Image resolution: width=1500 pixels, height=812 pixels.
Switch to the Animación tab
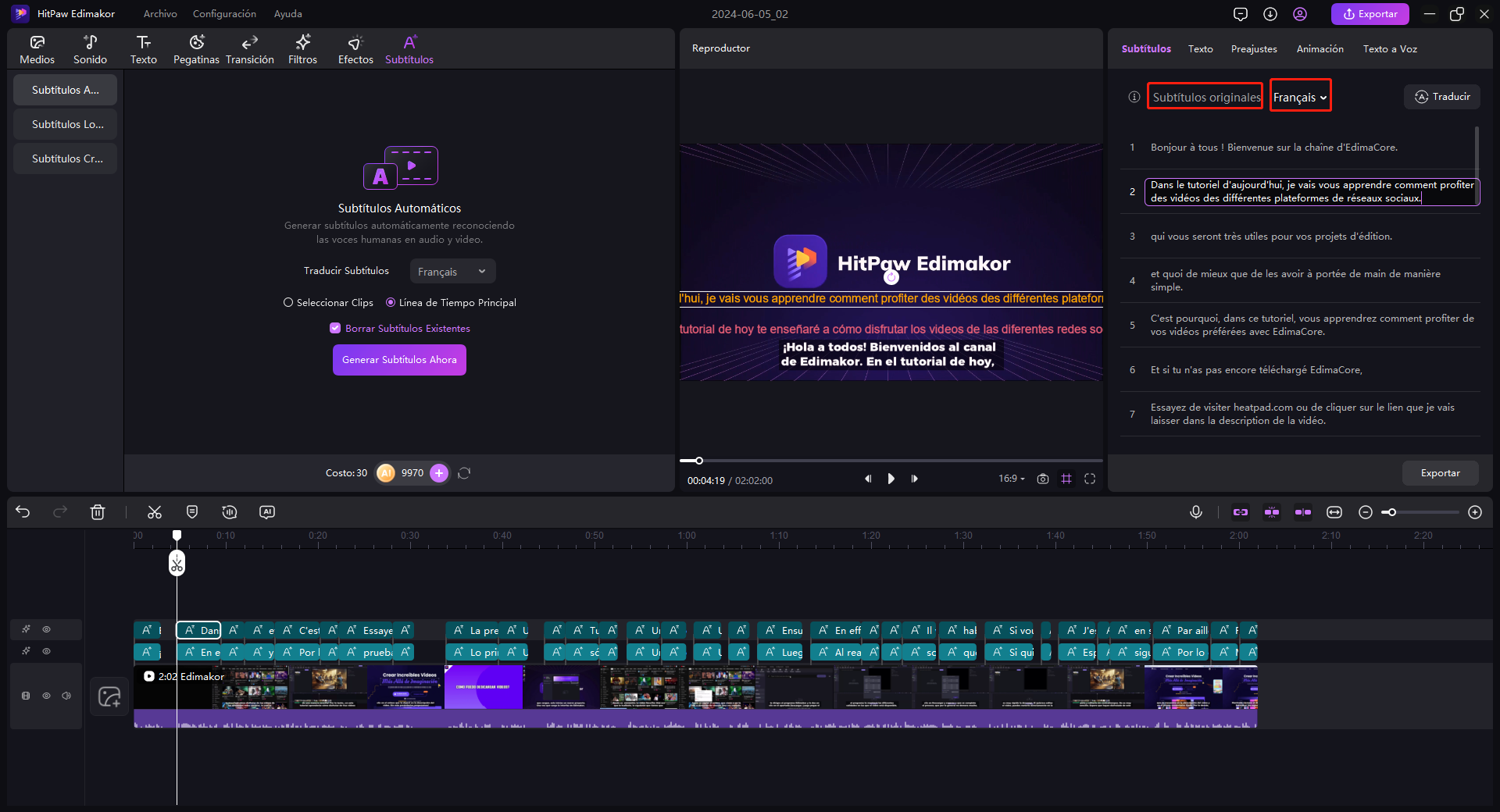1320,49
